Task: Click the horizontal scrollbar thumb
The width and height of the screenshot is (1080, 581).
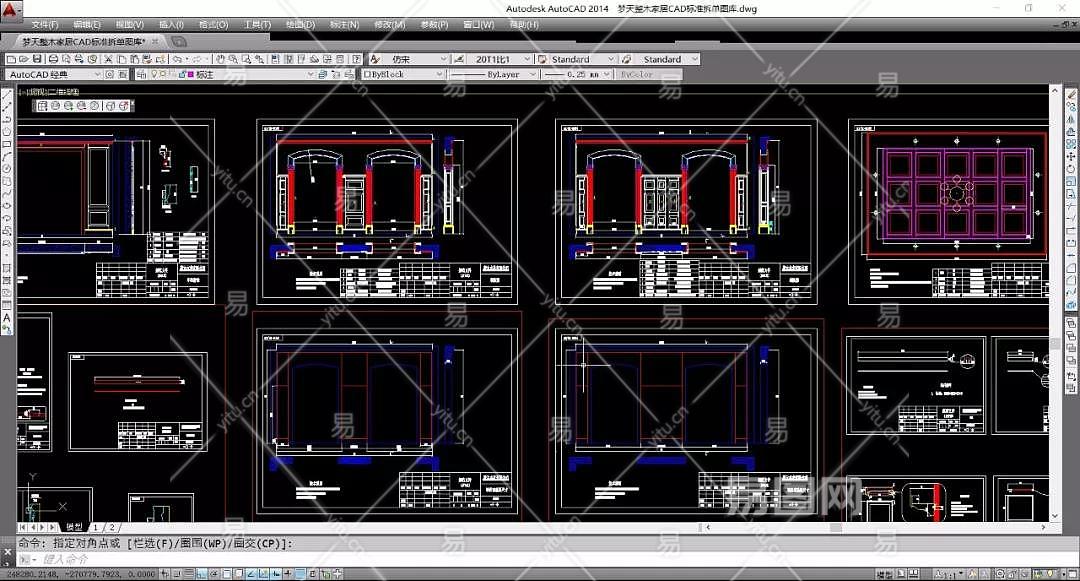Action: click(x=835, y=527)
